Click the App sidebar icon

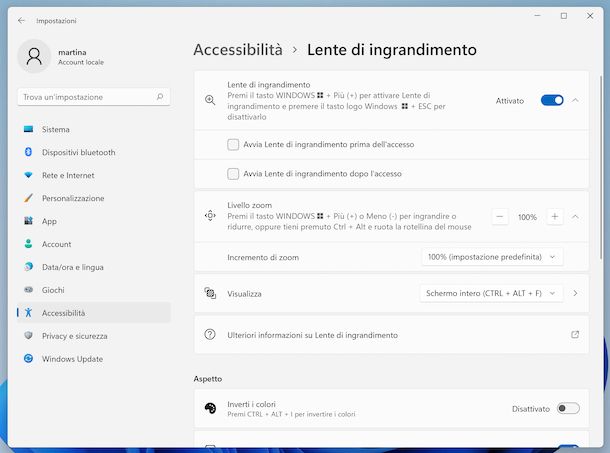(x=28, y=221)
